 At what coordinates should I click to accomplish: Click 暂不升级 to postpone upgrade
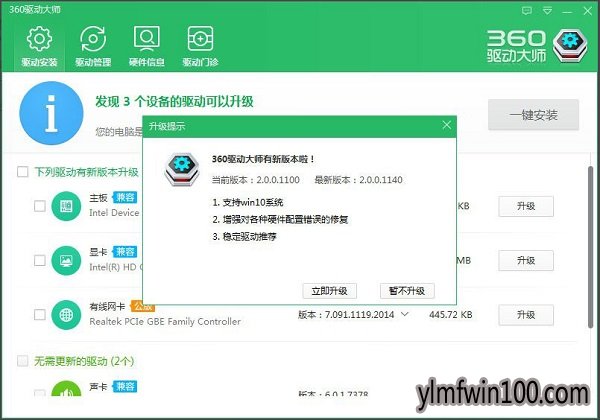coord(407,291)
